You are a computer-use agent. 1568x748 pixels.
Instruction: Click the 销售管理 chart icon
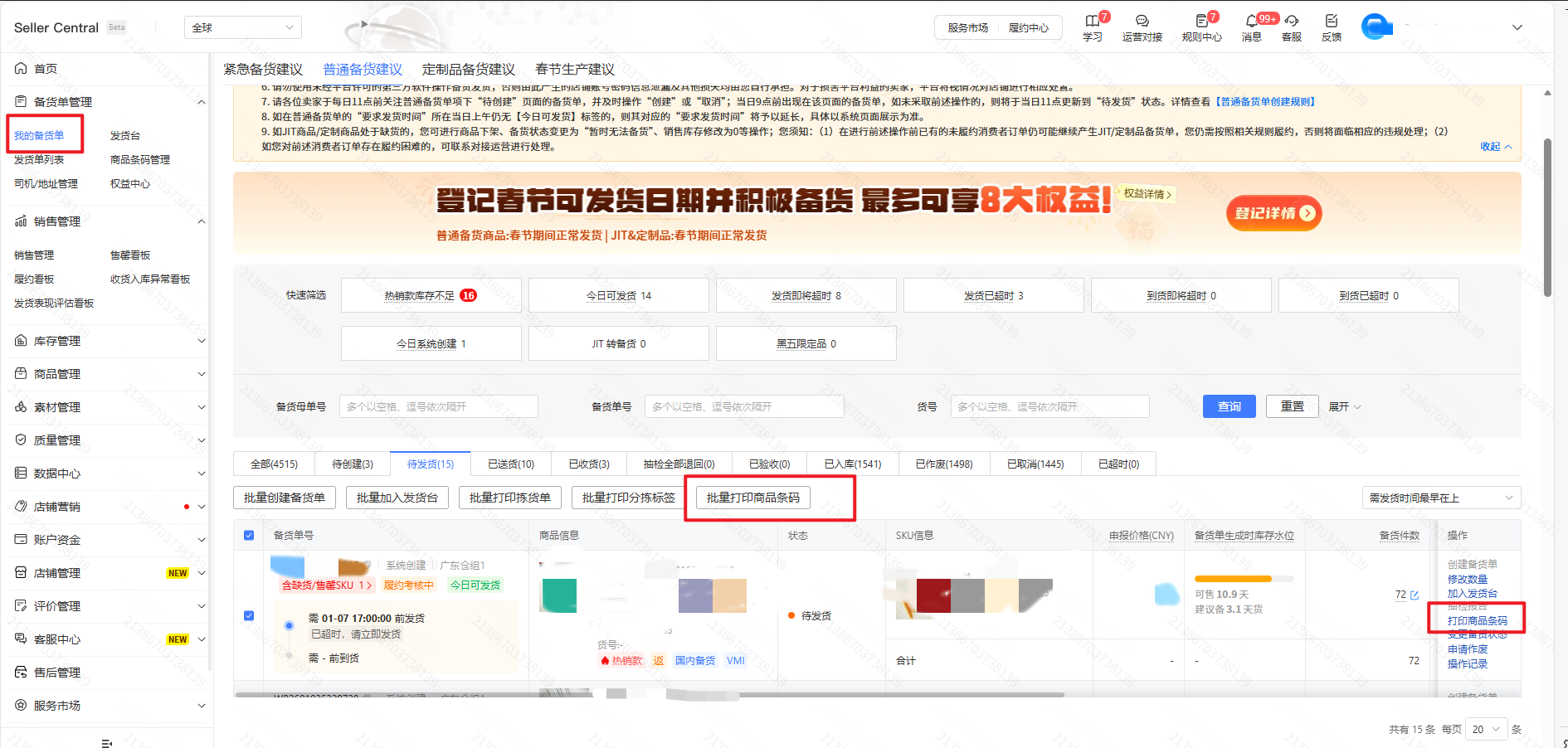(x=21, y=221)
